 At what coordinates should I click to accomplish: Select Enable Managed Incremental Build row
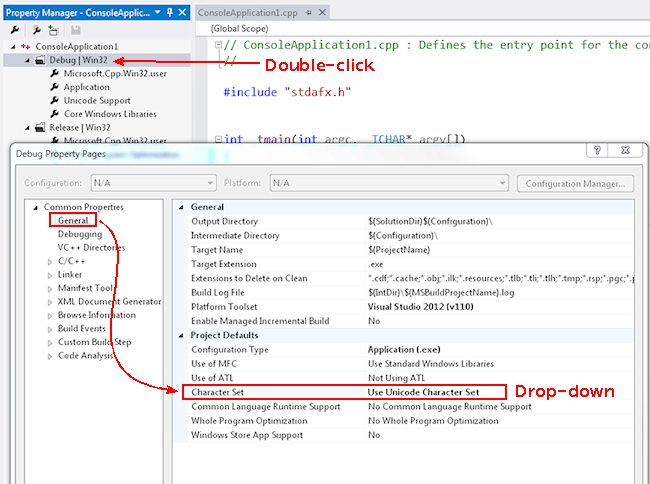tap(410, 321)
